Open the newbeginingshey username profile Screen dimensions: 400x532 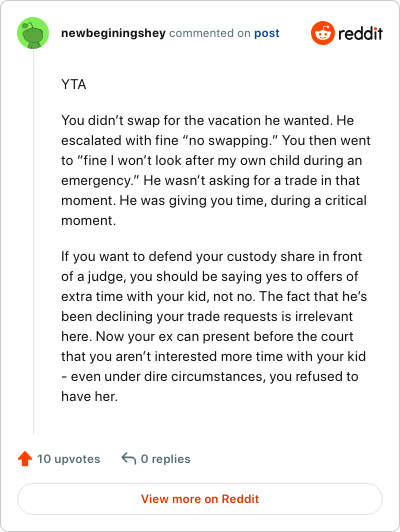[113, 33]
